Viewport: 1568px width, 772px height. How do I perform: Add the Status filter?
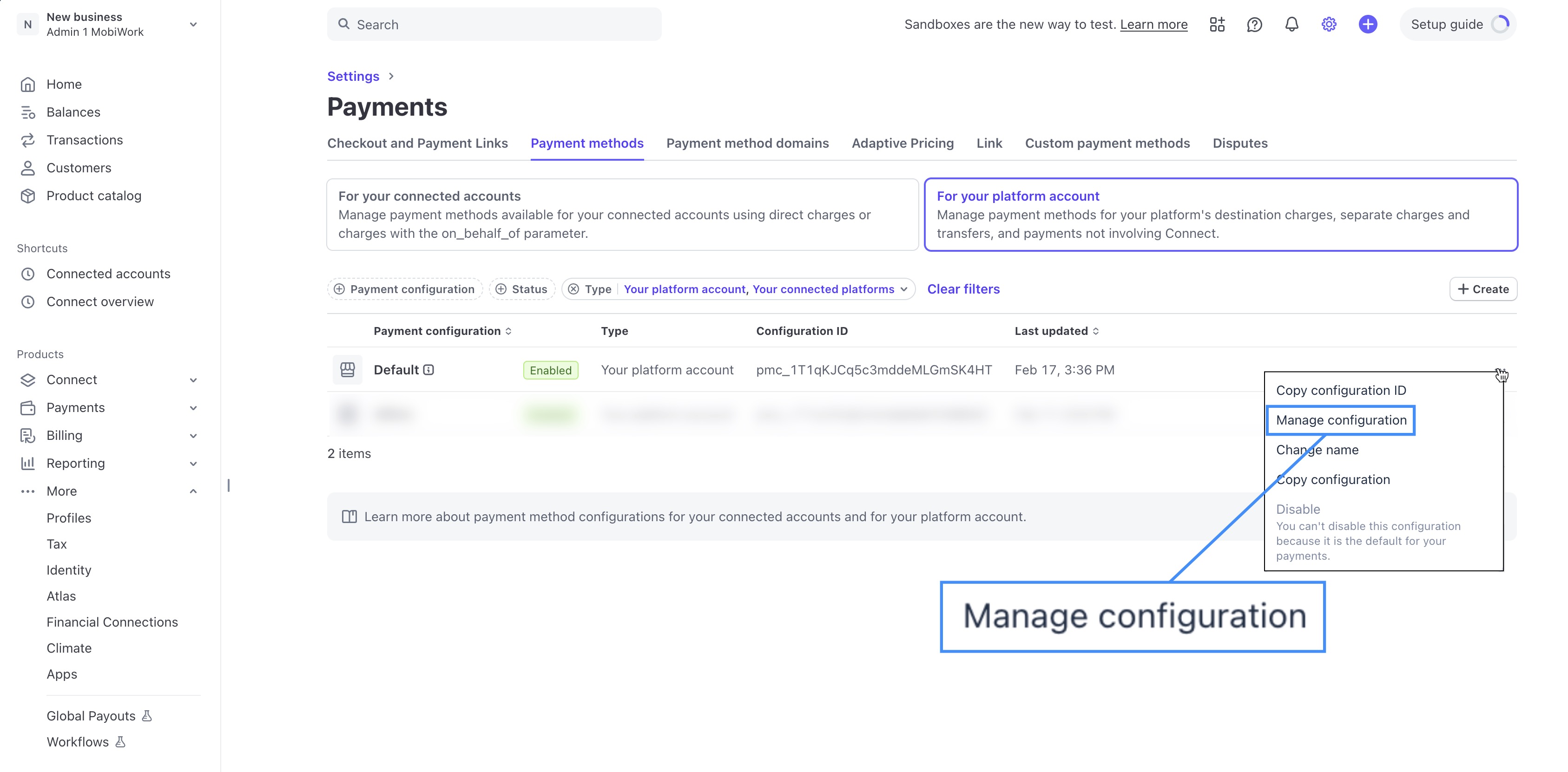coord(521,289)
